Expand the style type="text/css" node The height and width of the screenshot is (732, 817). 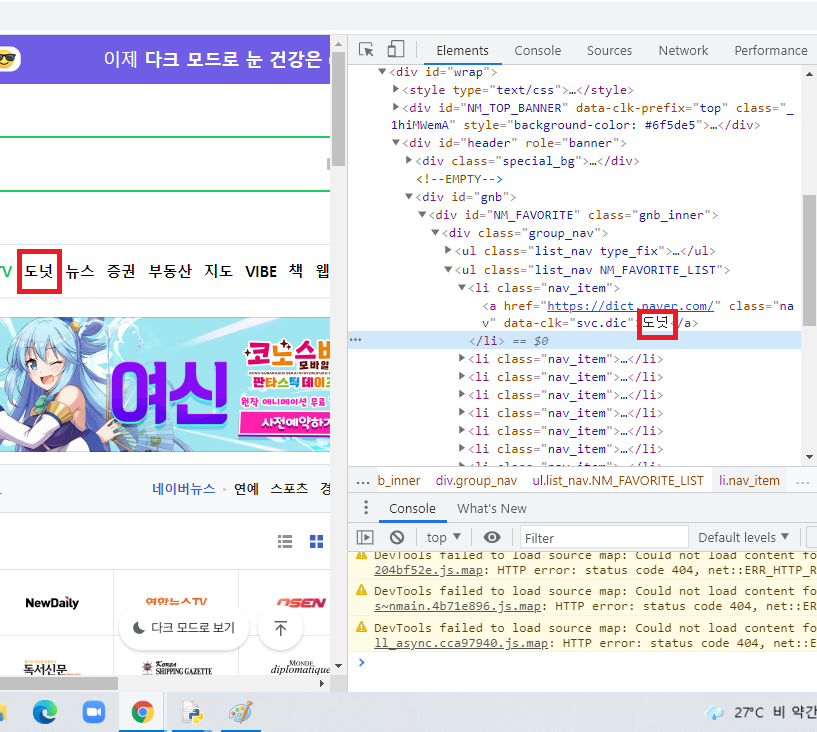click(396, 89)
